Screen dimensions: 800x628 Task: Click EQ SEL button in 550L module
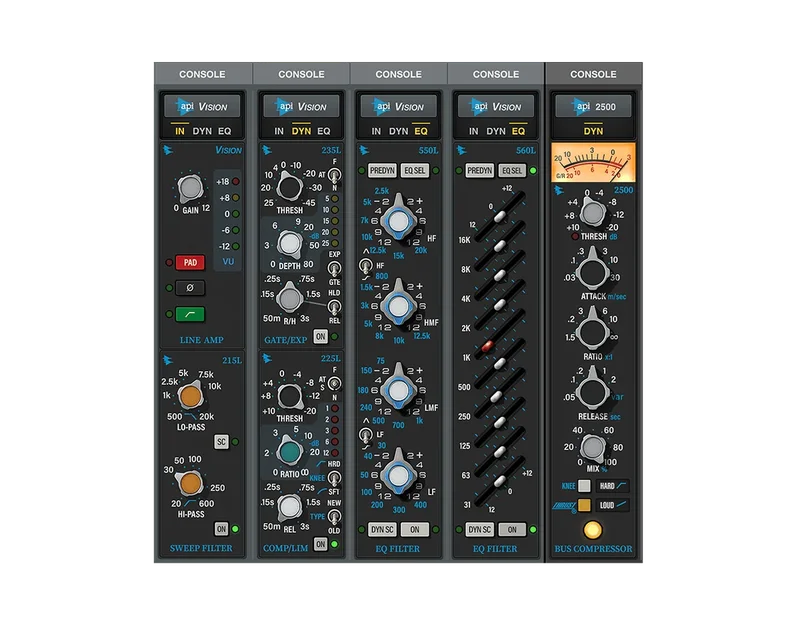click(x=414, y=170)
